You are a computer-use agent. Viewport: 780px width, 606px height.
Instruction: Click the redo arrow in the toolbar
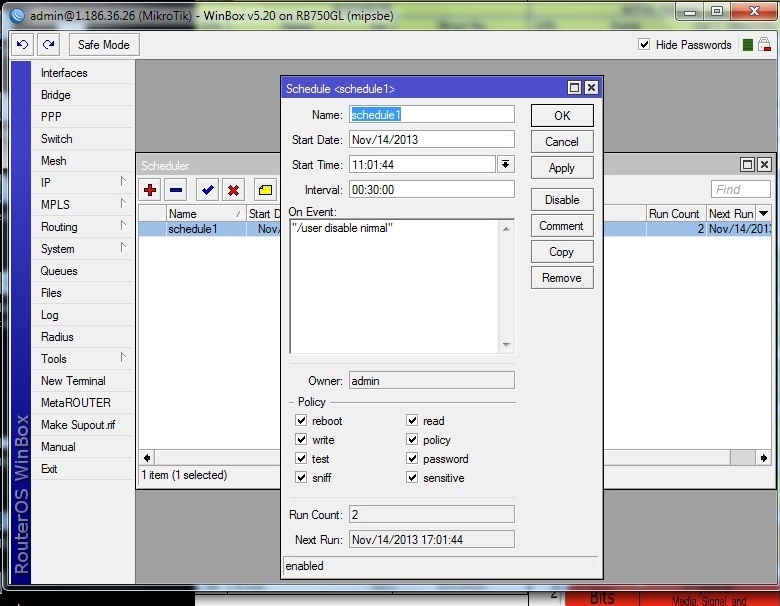49,45
